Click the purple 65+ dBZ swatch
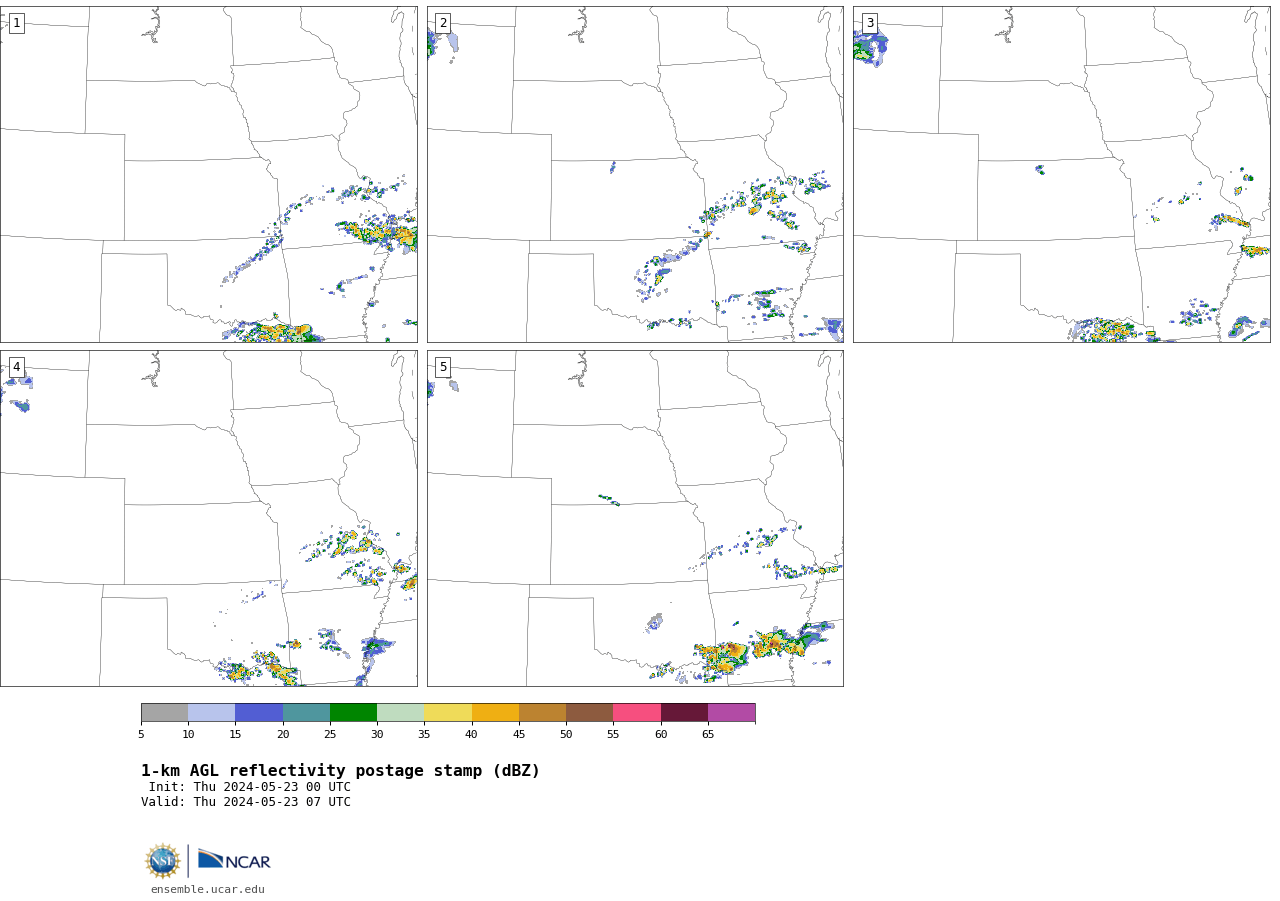 coord(732,713)
